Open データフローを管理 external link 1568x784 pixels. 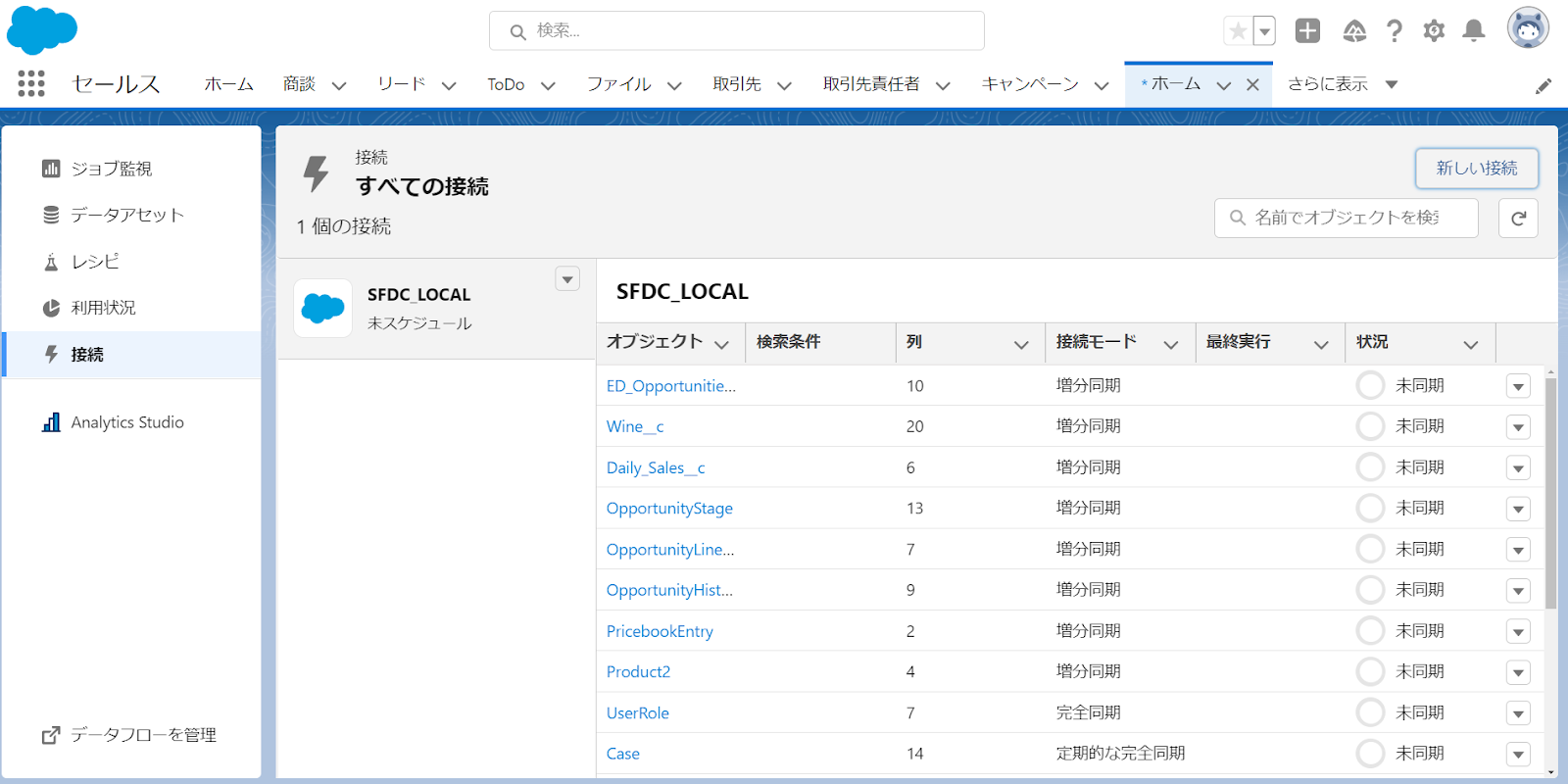pyautogui.click(x=129, y=735)
